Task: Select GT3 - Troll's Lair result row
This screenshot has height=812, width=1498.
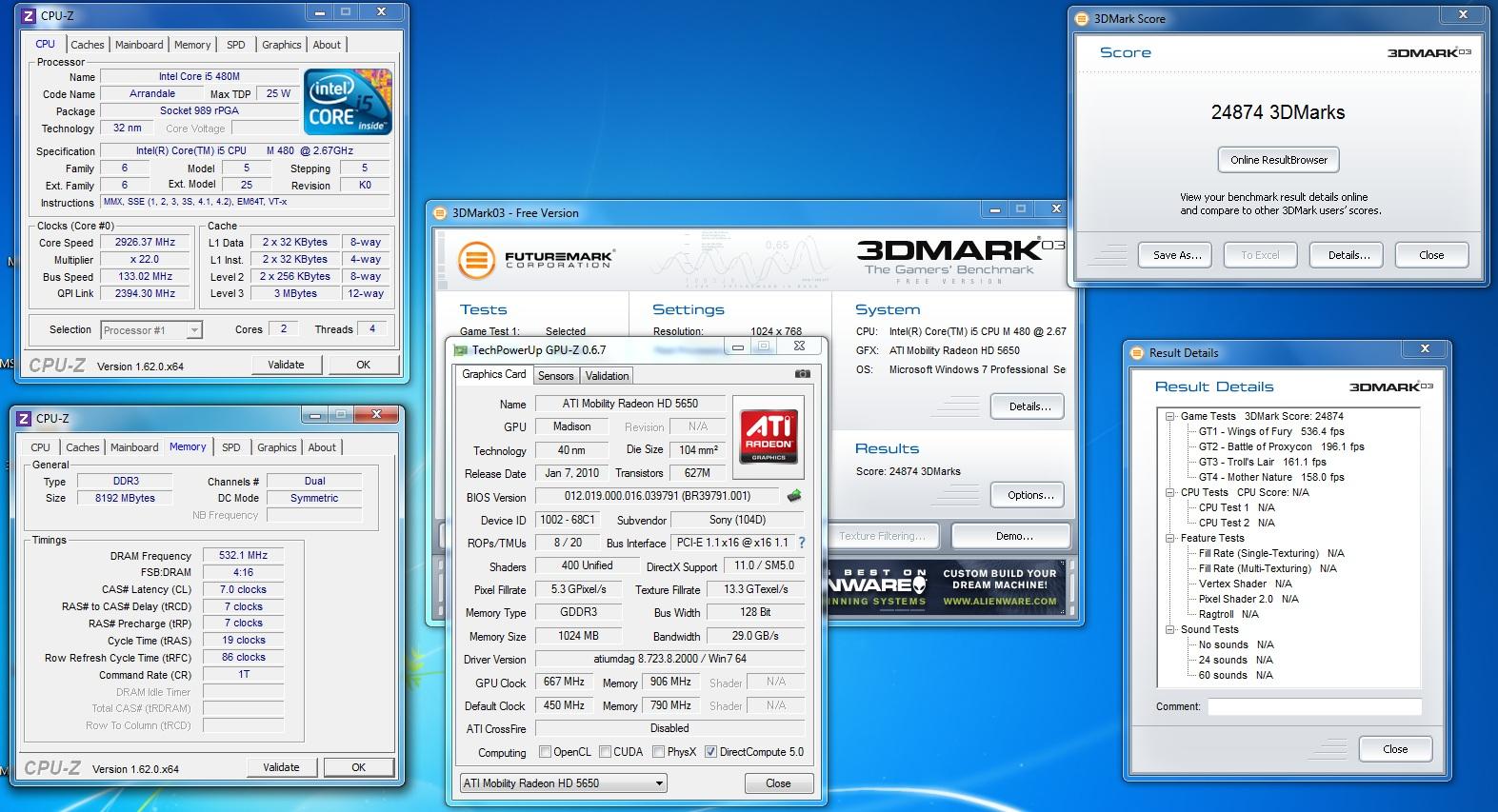Action: tap(1262, 462)
